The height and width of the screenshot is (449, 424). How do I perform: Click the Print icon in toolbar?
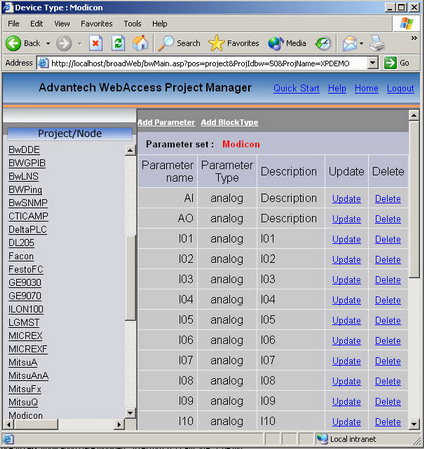[377, 43]
